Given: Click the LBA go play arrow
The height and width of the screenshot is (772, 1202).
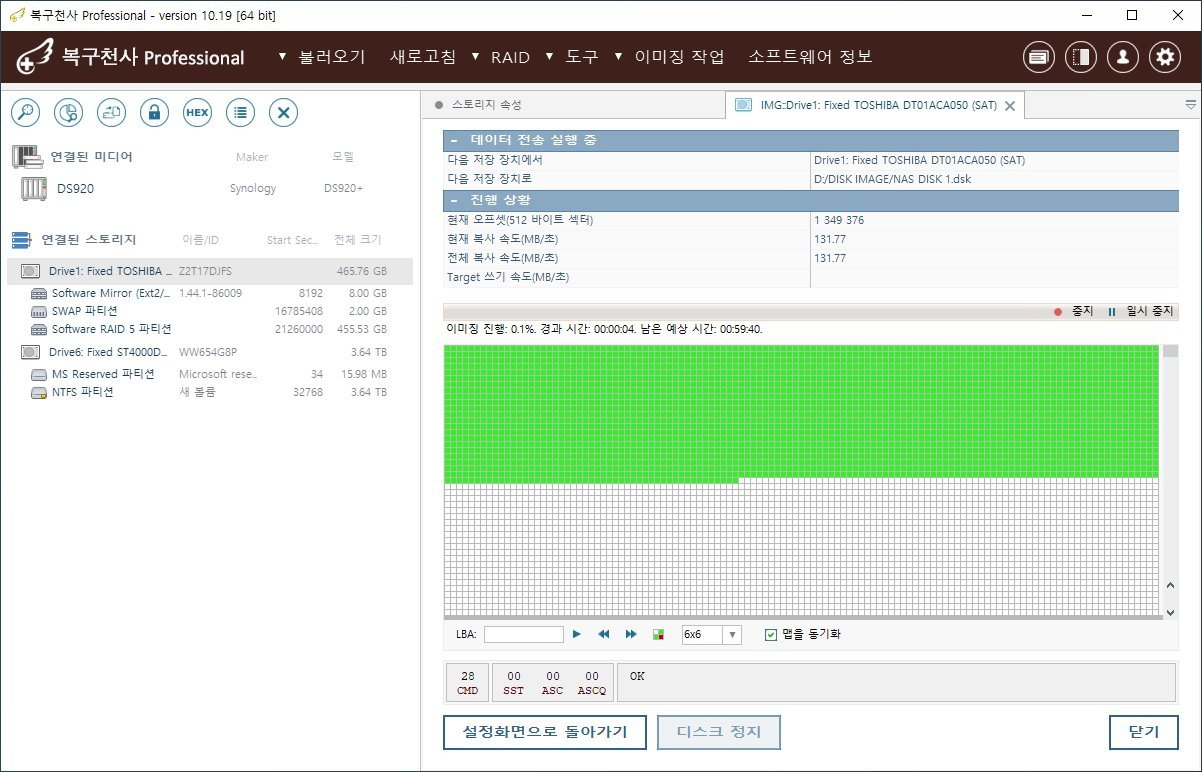Looking at the screenshot, I should [577, 634].
